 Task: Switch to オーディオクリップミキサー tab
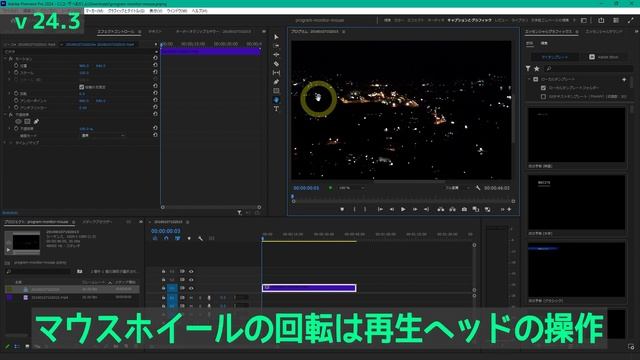click(x=213, y=31)
